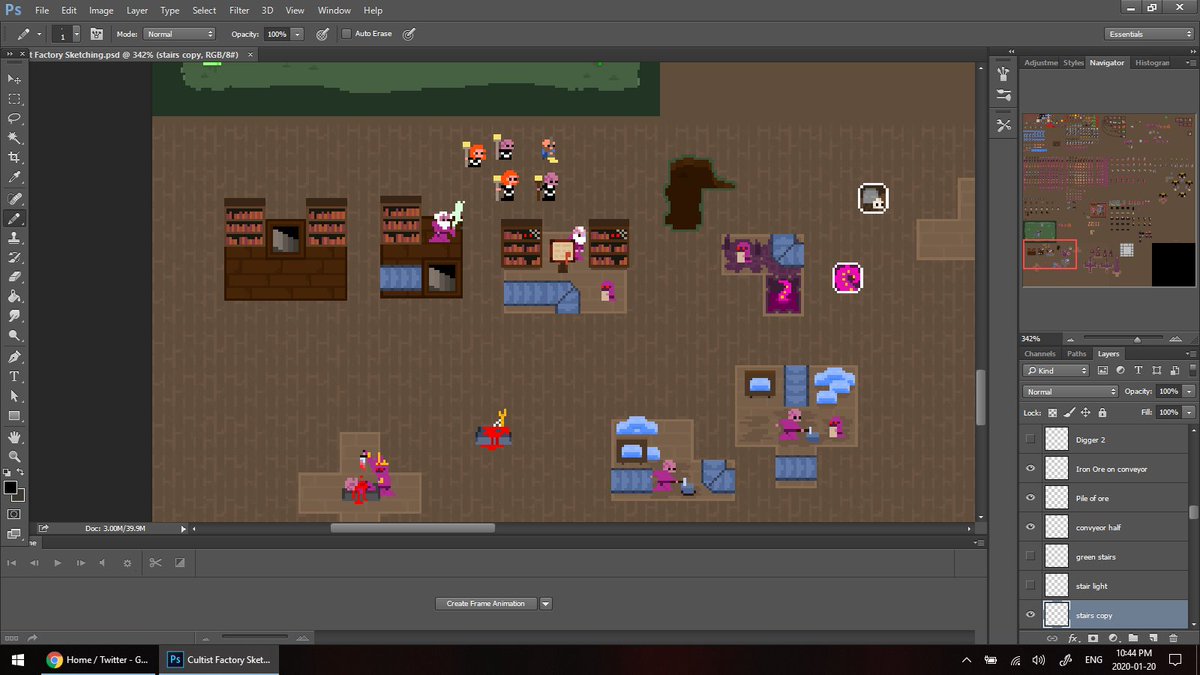Show the green stairs layer
The image size is (1200, 675).
point(1031,556)
